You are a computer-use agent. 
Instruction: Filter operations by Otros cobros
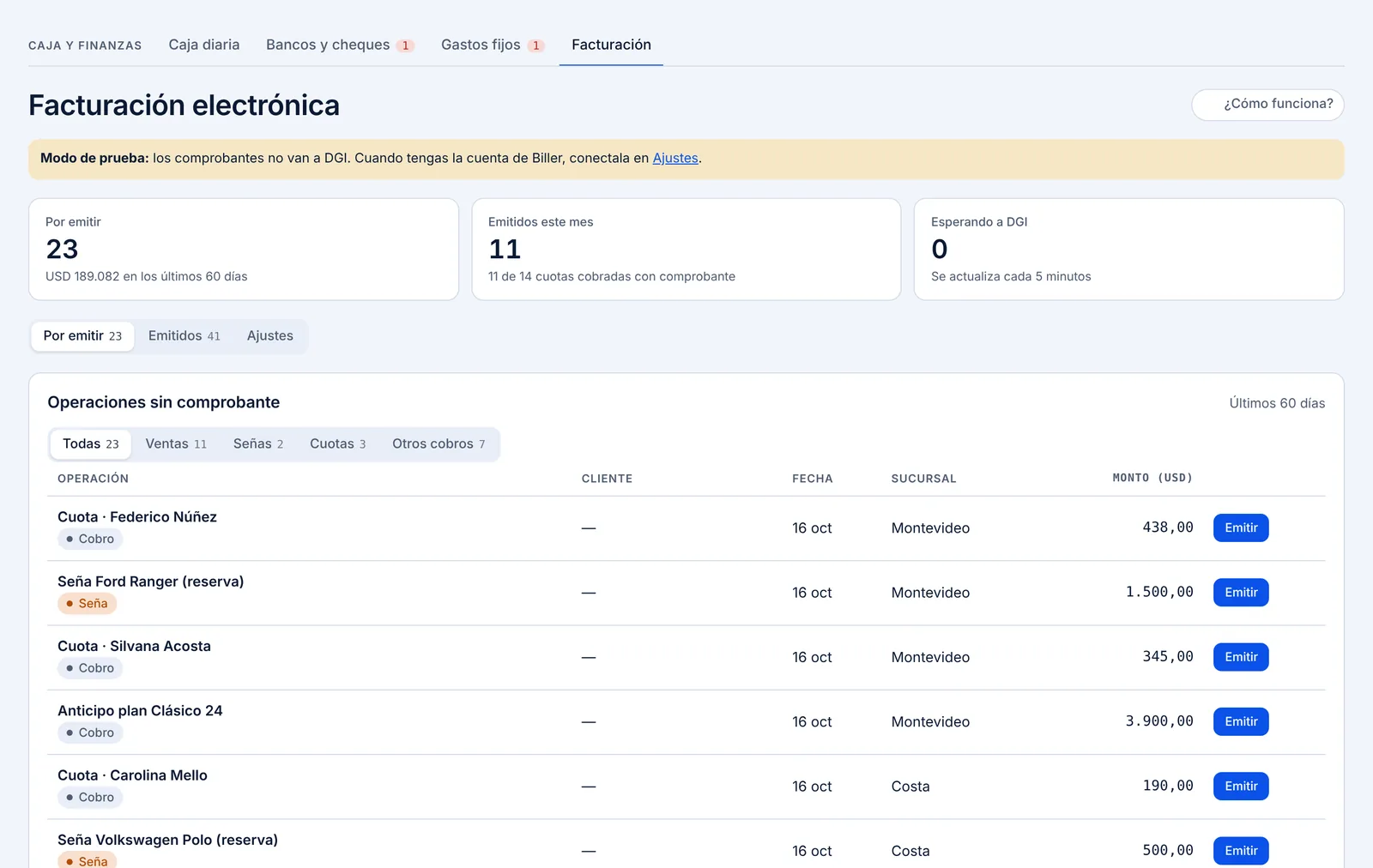[x=439, y=443]
